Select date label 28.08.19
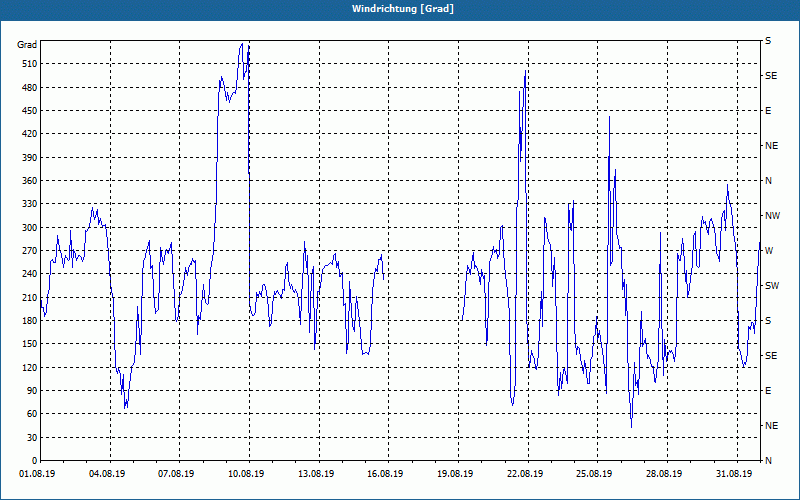 click(664, 474)
